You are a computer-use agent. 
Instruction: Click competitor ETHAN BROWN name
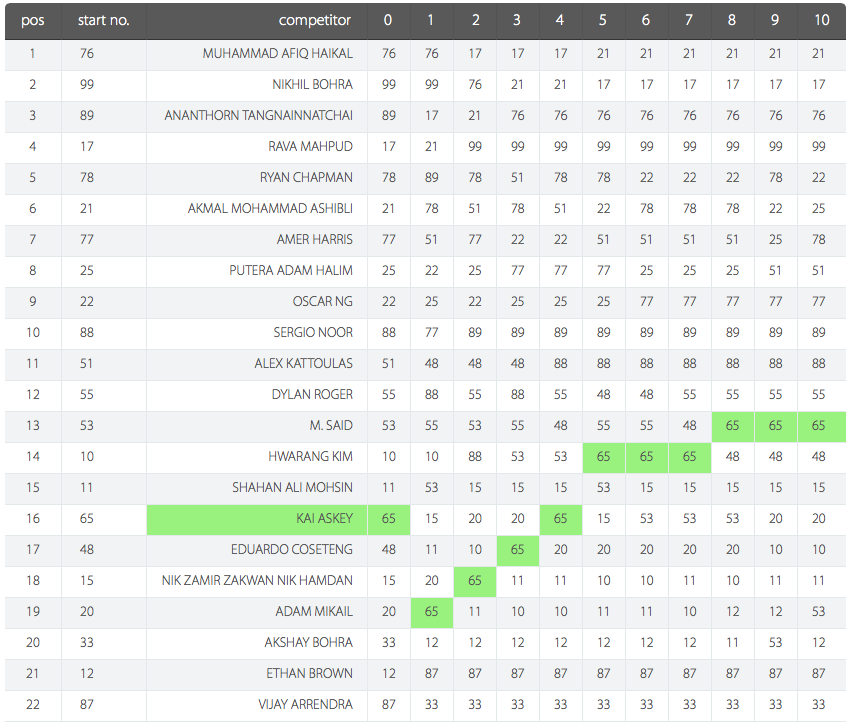click(x=309, y=674)
